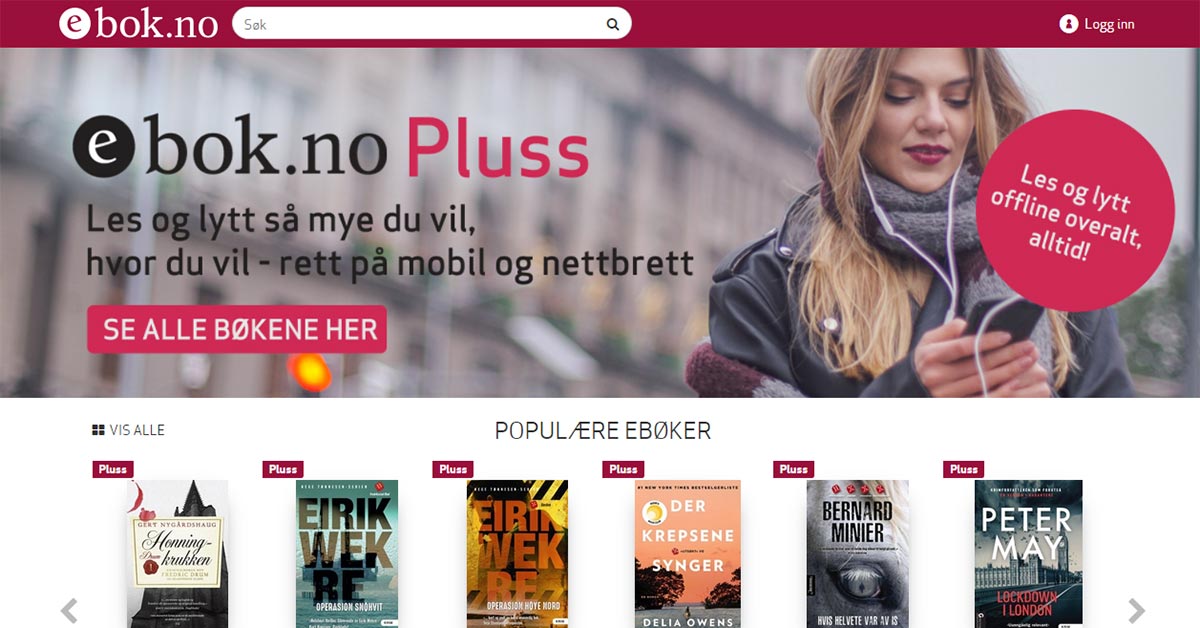The width and height of the screenshot is (1200, 628).
Task: Click the Pluss badge above Honningkrukken
Action: [x=113, y=469]
